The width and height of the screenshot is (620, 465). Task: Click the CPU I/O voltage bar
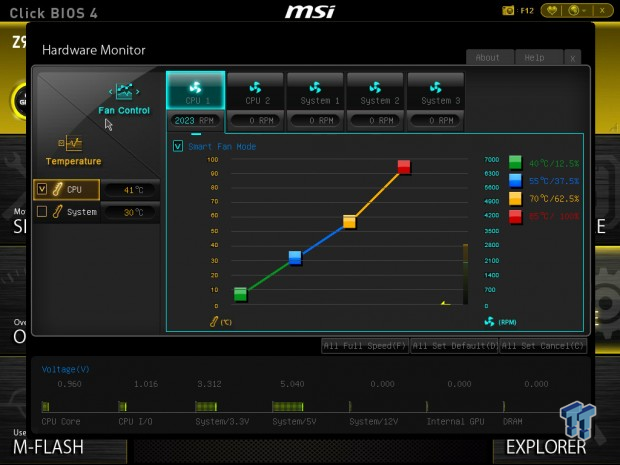[123, 406]
